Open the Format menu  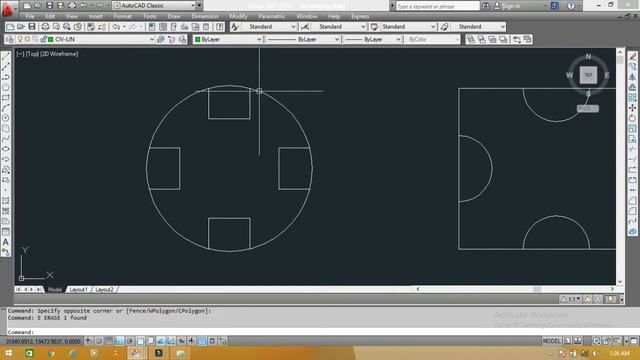click(x=122, y=16)
